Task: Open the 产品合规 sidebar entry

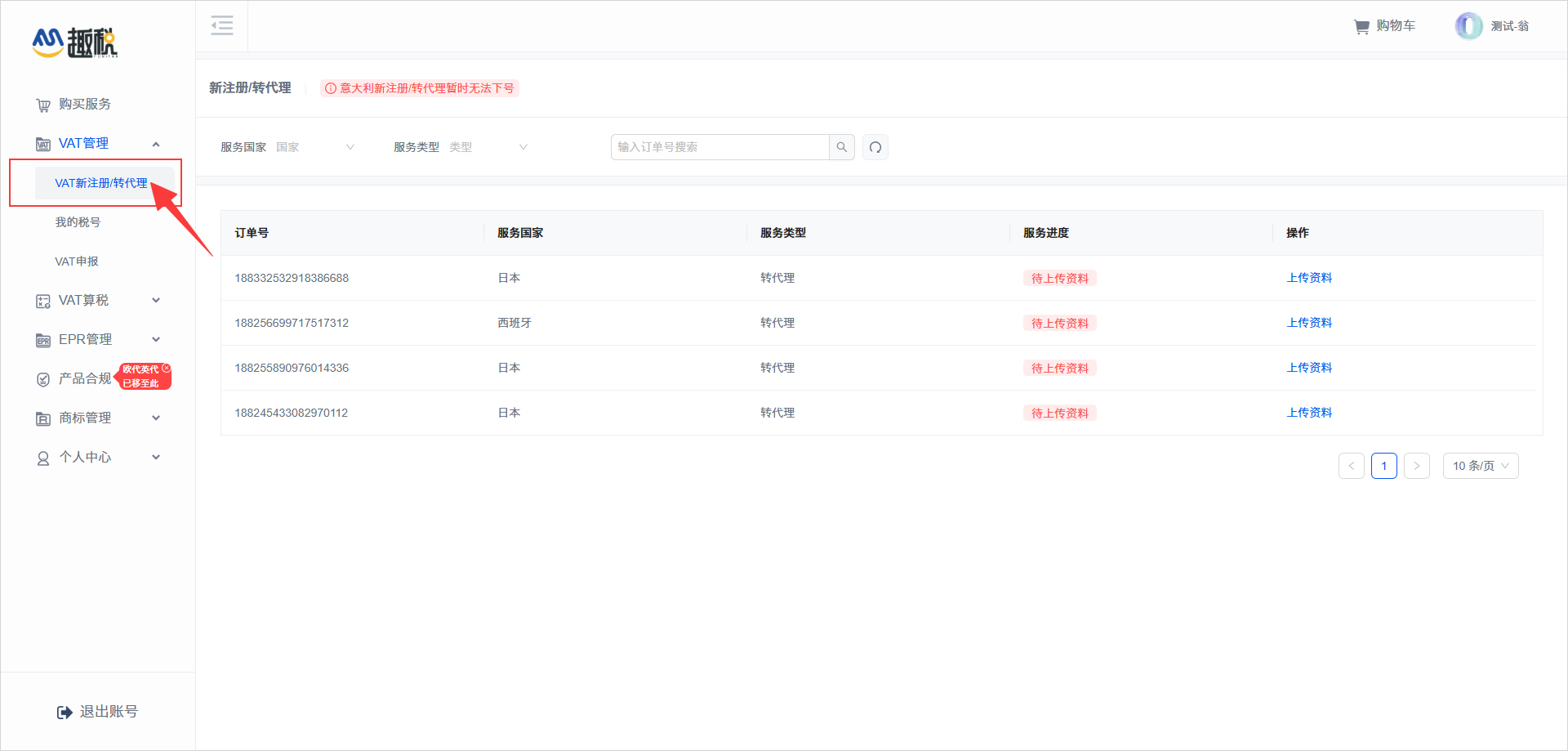Action: click(83, 378)
